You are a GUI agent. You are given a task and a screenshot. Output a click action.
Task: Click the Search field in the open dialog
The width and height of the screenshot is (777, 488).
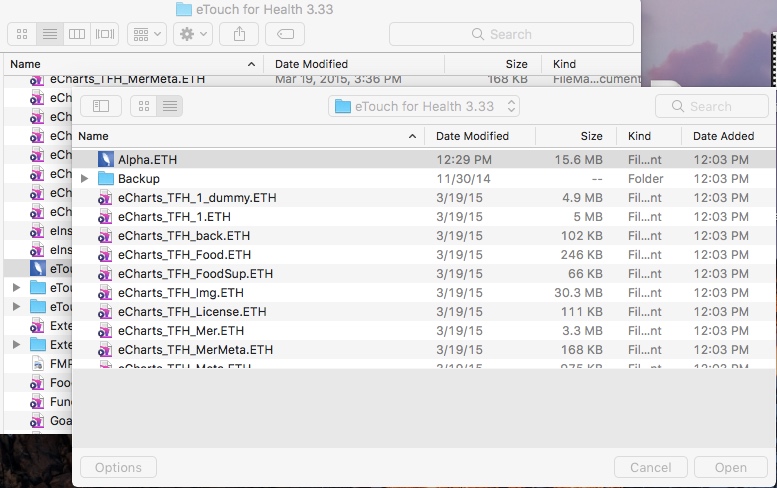pyautogui.click(x=712, y=106)
